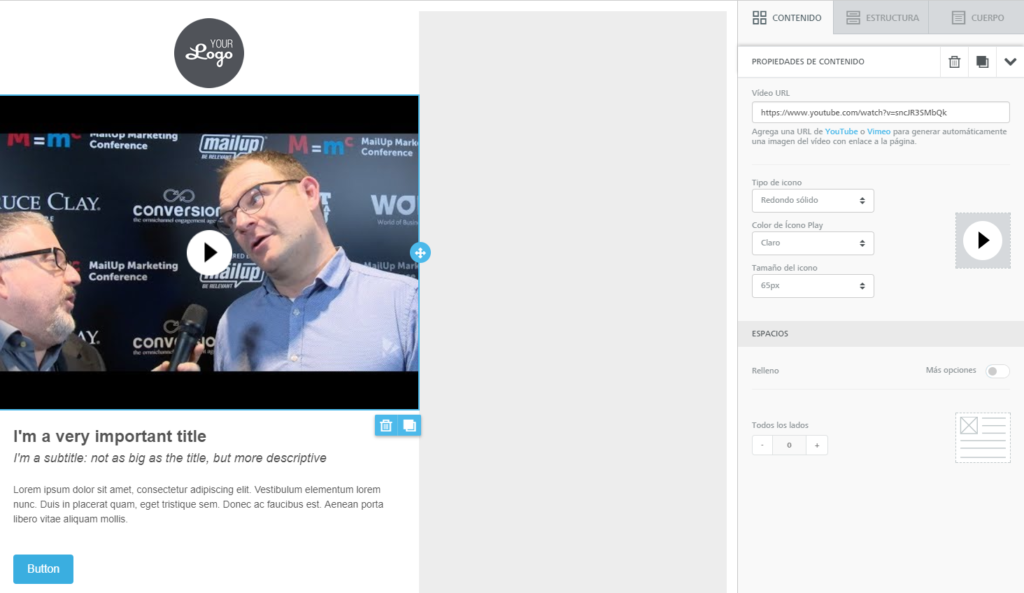Toggle the Más opciones switch
The height and width of the screenshot is (593, 1024).
tap(997, 371)
